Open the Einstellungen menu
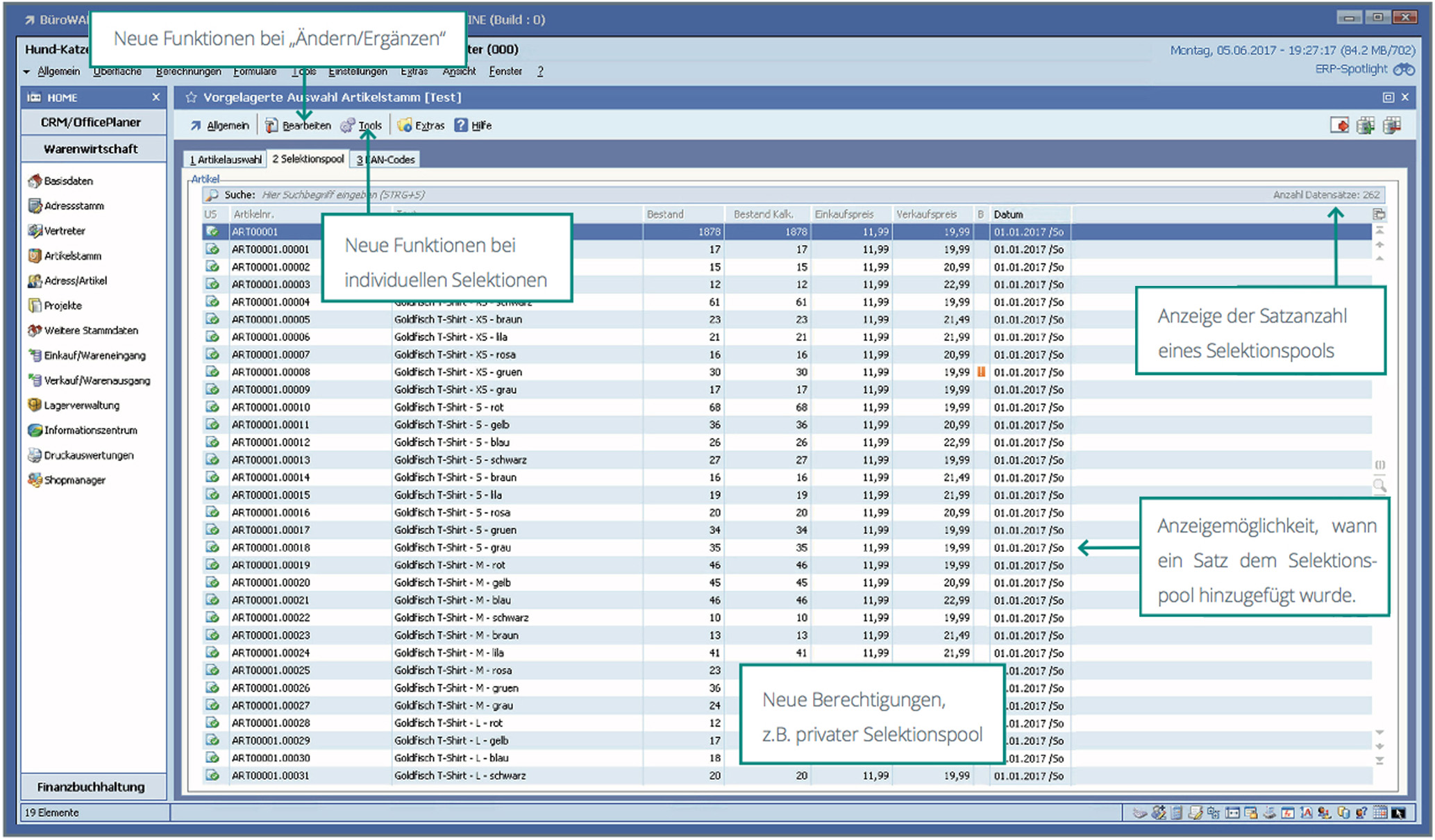This screenshot has width=1435, height=840. click(x=358, y=72)
